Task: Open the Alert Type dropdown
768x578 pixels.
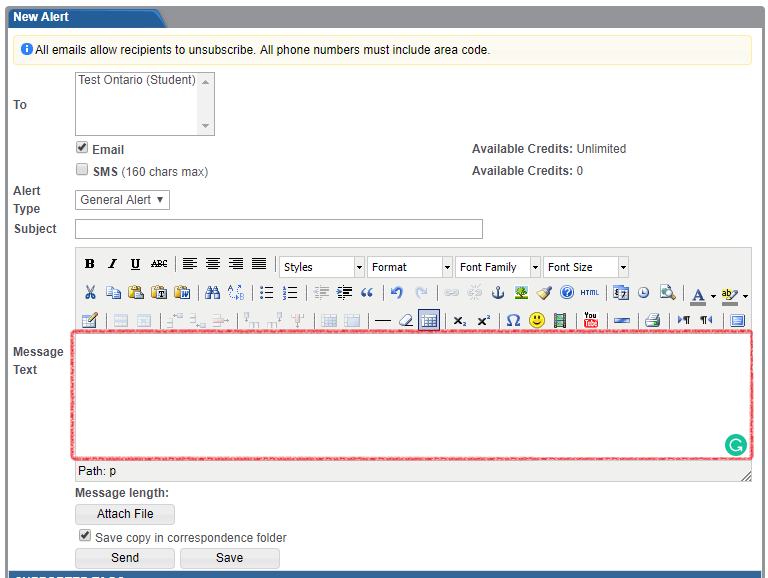Action: pos(122,200)
